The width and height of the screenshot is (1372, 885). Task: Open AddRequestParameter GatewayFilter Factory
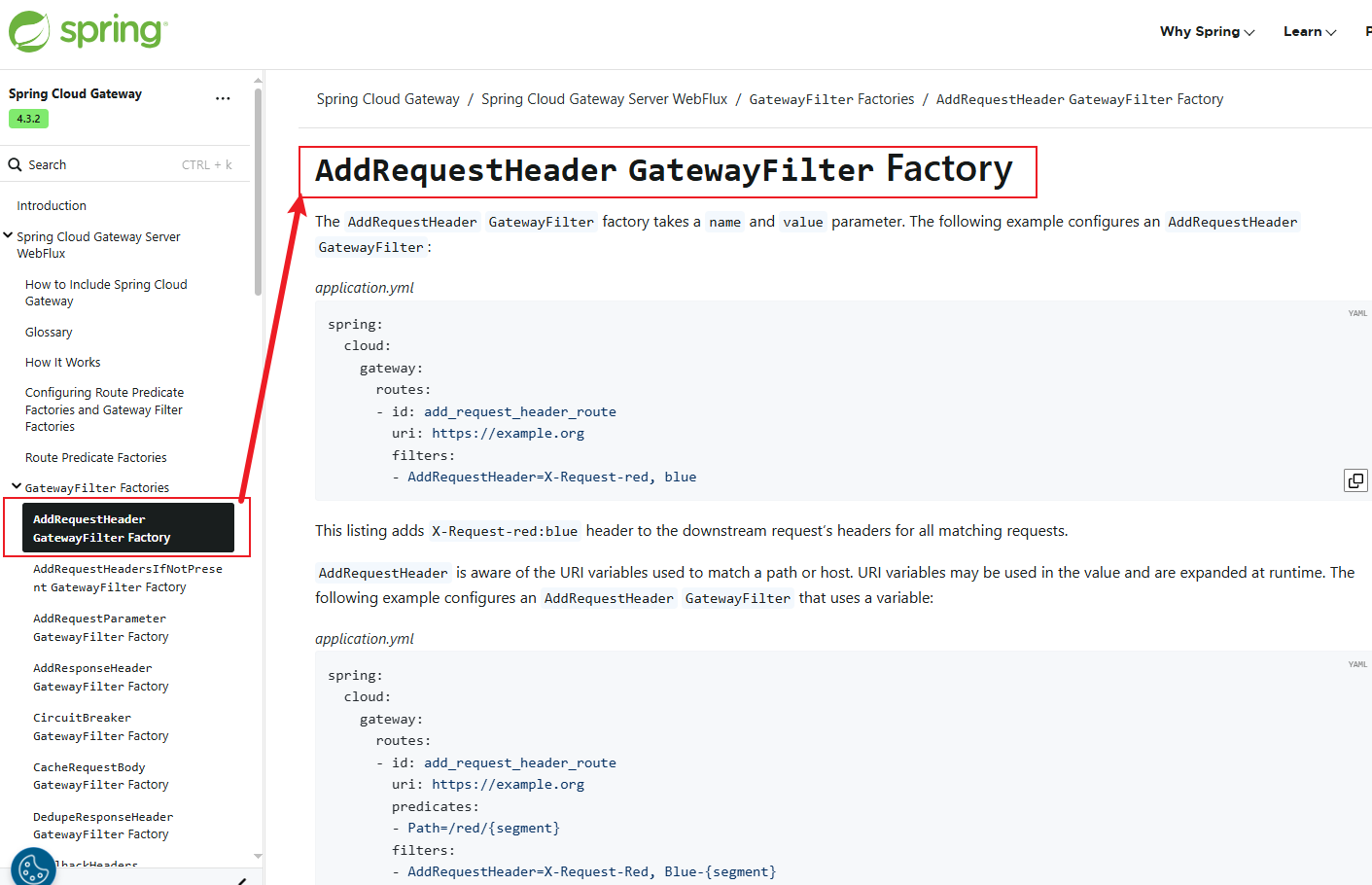coord(101,627)
